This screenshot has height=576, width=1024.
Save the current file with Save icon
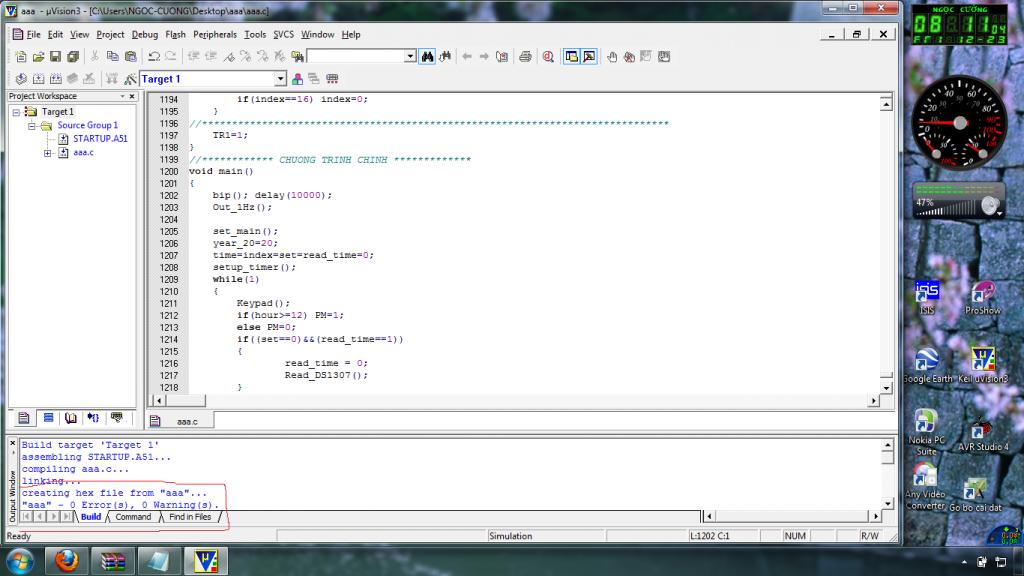(x=56, y=57)
